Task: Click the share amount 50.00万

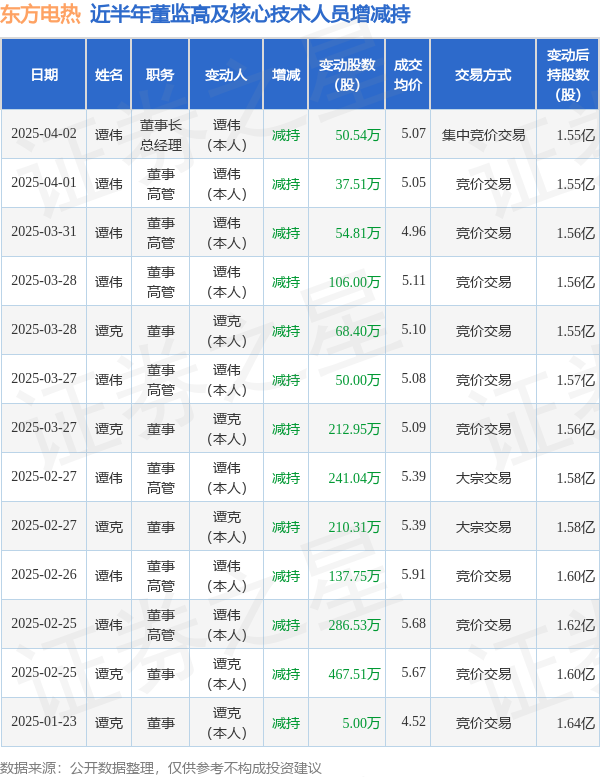Action: [x=357, y=380]
